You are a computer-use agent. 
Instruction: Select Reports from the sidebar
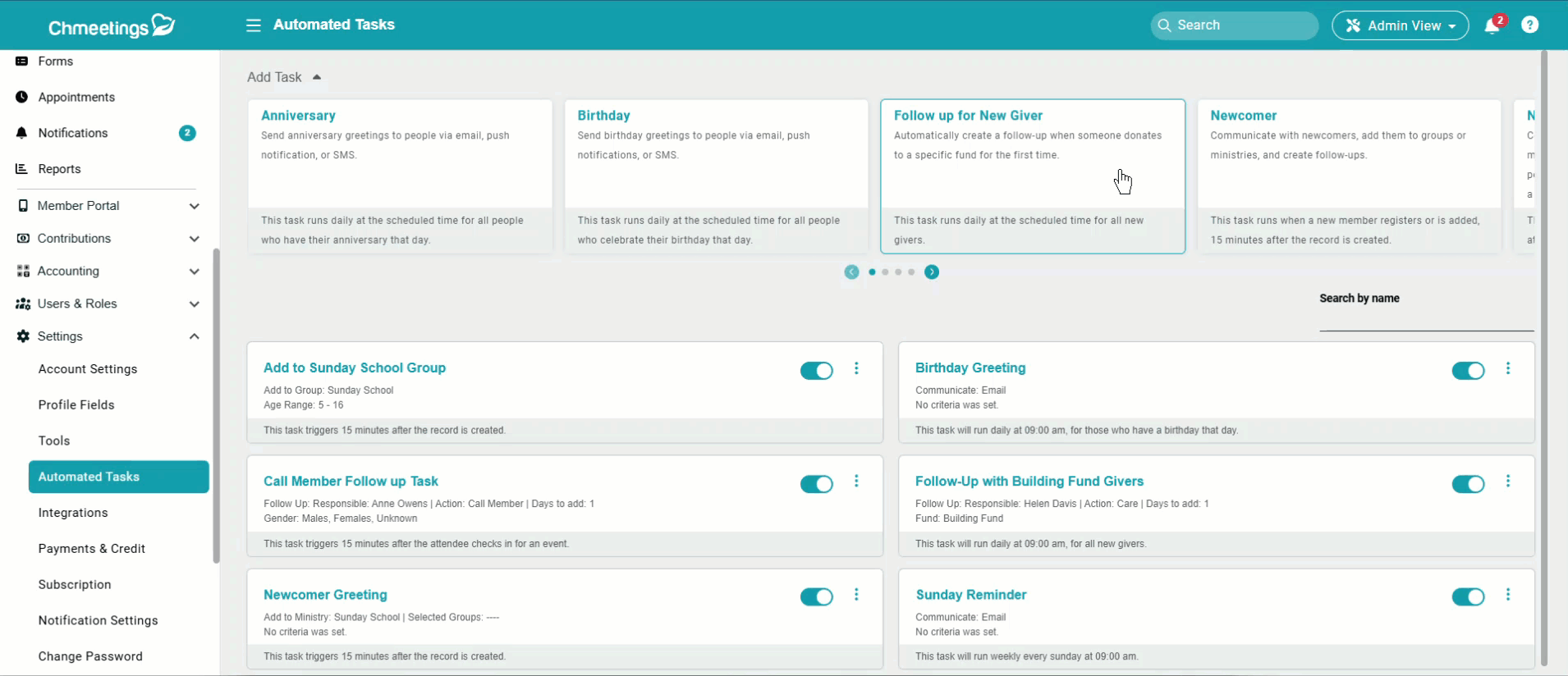pos(59,169)
